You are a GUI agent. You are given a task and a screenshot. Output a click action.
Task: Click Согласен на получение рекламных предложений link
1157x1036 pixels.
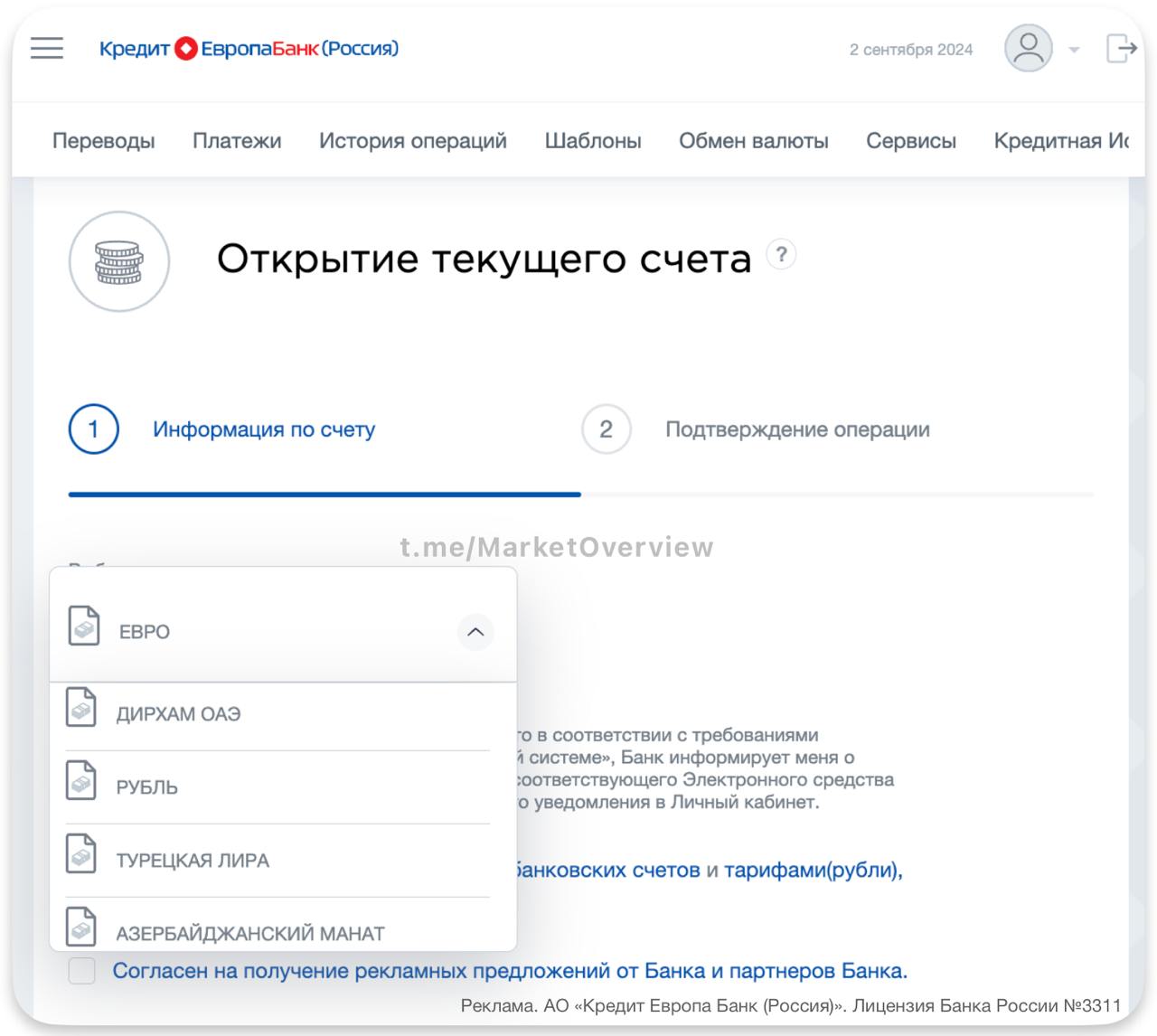[510, 971]
